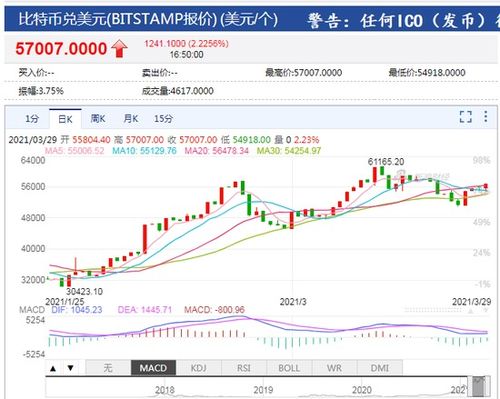Switch to the 1分 chart tab
Image resolution: width=500 pixels, height=399 pixels.
coord(32,119)
